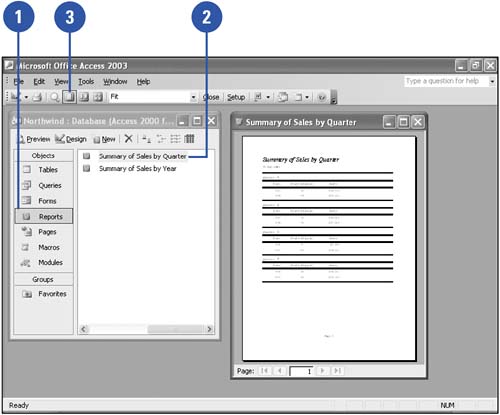The image size is (500, 415).
Task: Click the Print icon in the toolbar
Action: pyautogui.click(x=37, y=97)
